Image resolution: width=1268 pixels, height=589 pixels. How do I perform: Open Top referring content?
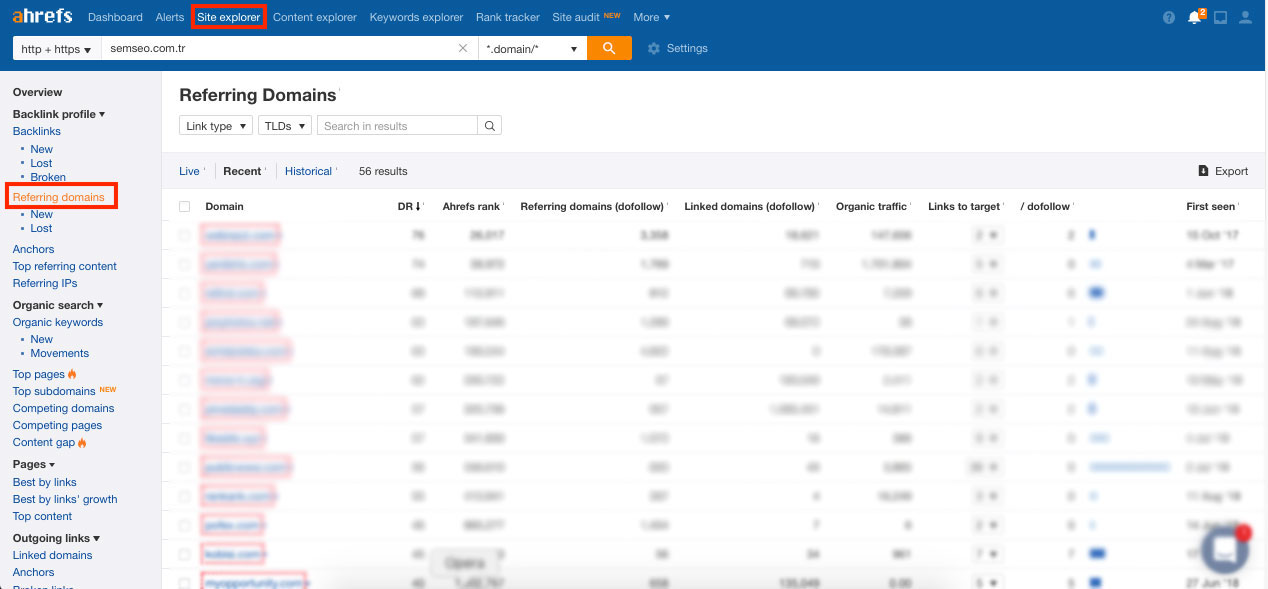click(64, 266)
